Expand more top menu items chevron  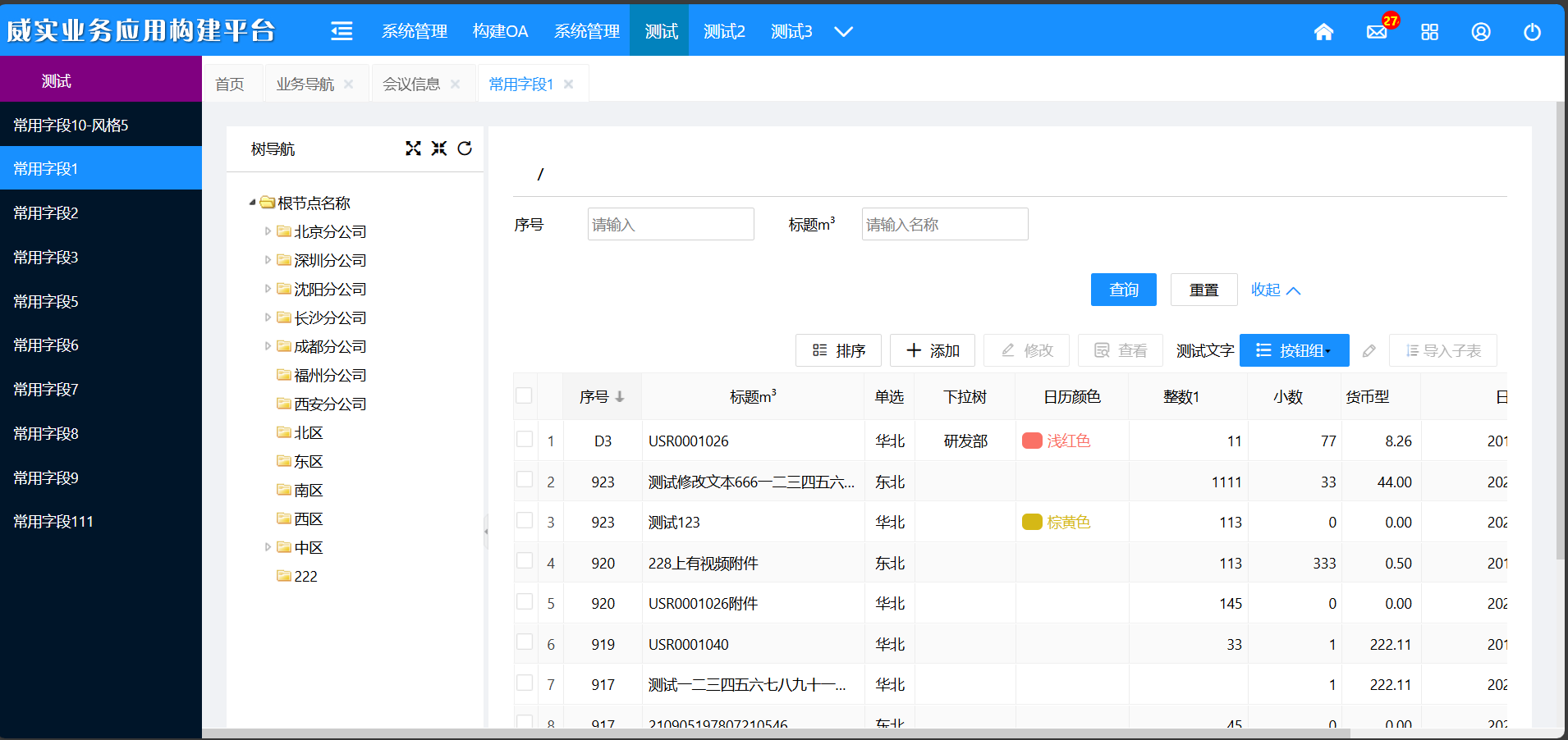pyautogui.click(x=843, y=32)
